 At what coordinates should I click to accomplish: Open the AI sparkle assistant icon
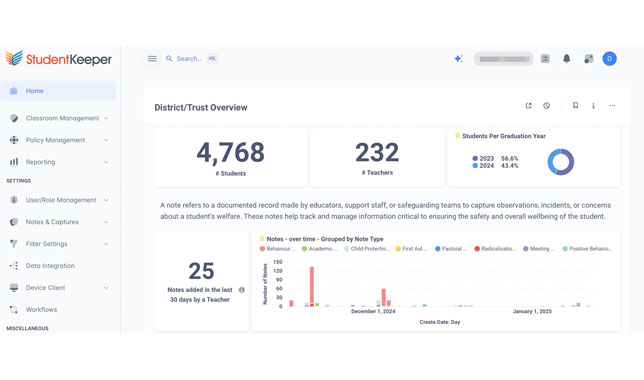[458, 59]
